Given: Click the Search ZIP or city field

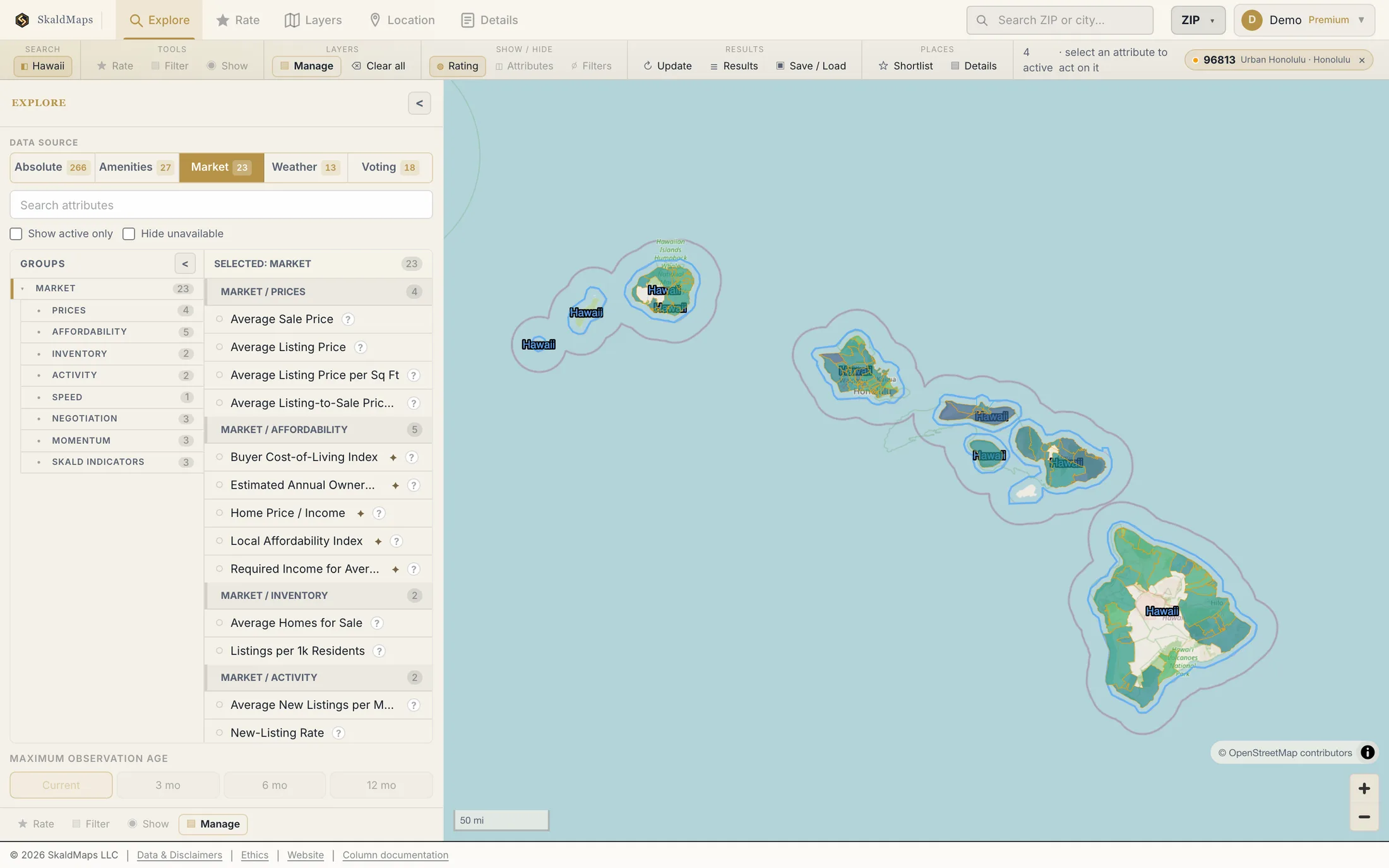Looking at the screenshot, I should tap(1059, 20).
